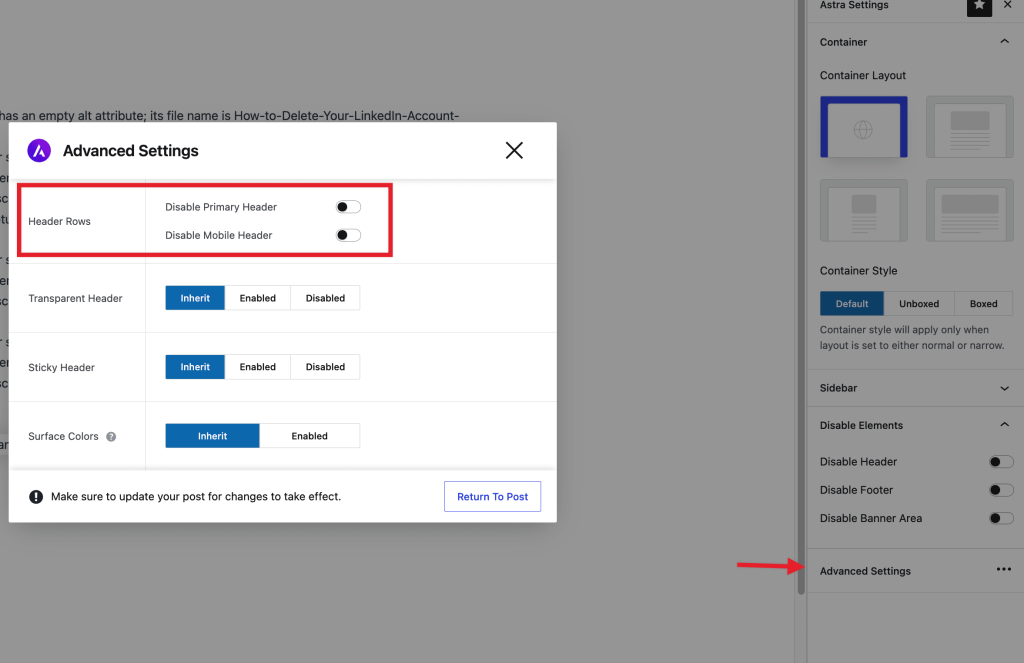1024x663 pixels.
Task: Set Transparent Header to Enabled
Action: (257, 298)
